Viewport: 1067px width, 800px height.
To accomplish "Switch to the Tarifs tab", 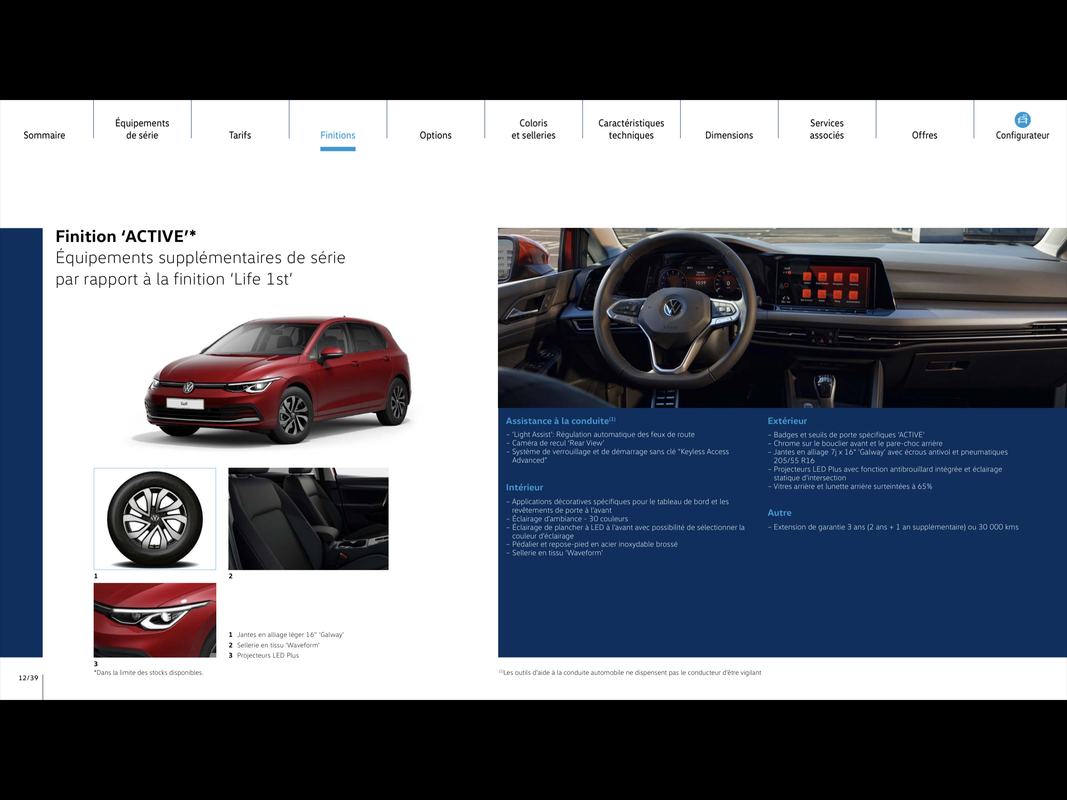I will 240,135.
